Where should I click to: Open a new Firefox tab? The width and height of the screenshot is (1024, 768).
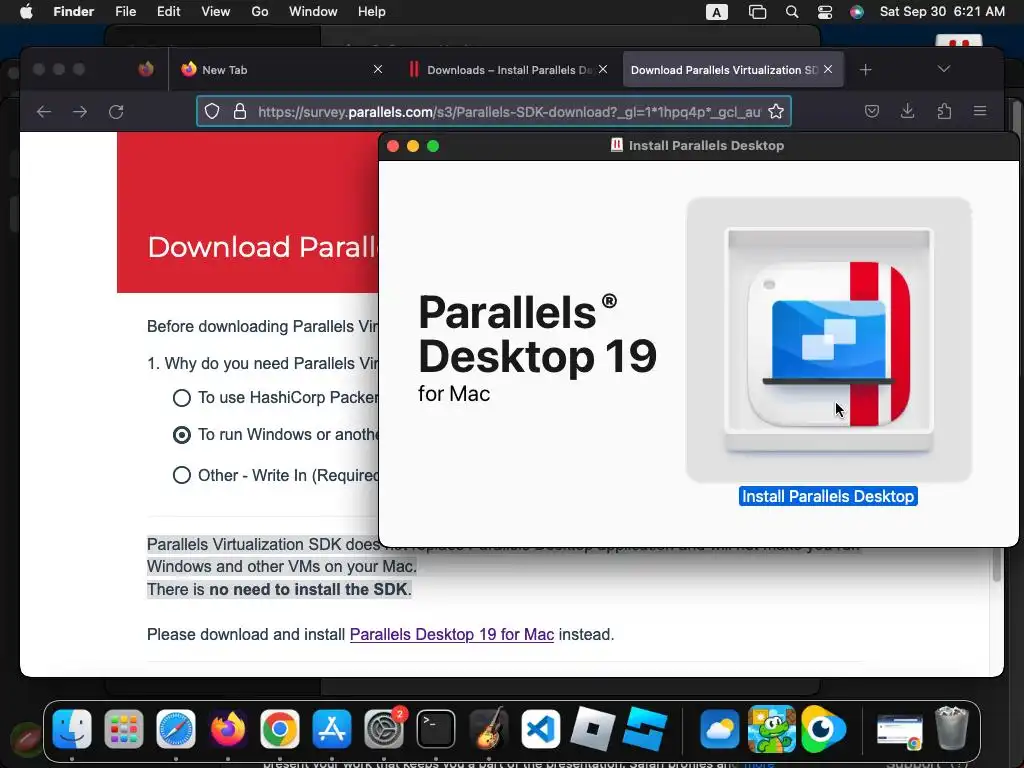(865, 70)
